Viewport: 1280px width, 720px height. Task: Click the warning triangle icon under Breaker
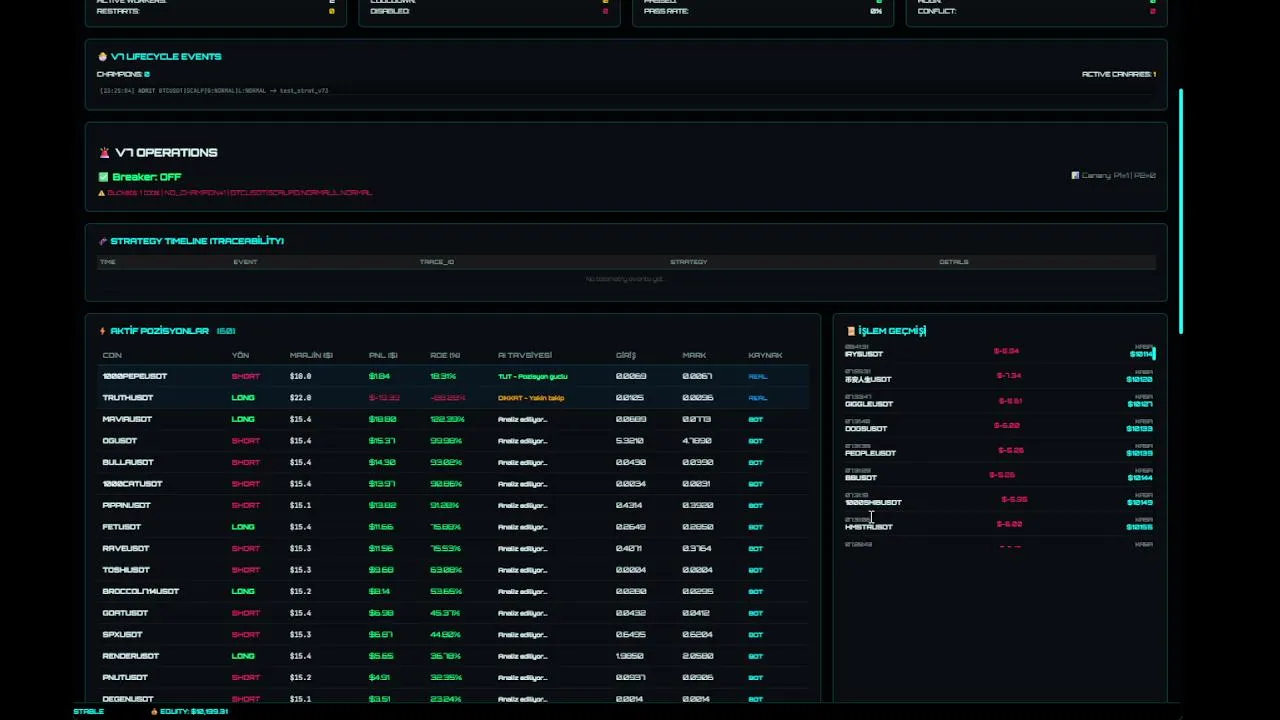(101, 193)
